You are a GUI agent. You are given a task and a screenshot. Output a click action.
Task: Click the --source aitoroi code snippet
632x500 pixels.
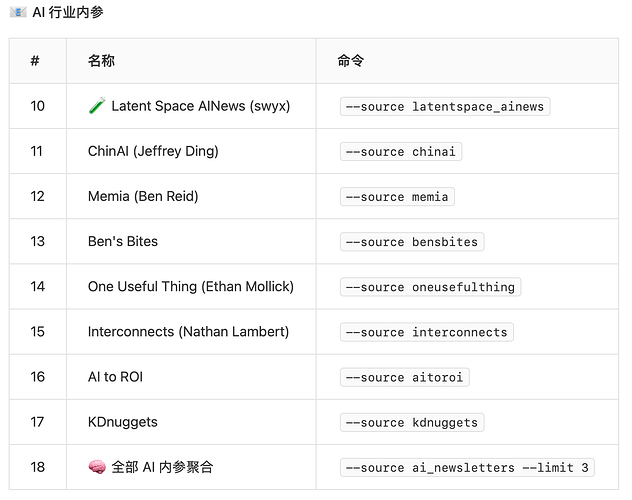[x=405, y=377]
